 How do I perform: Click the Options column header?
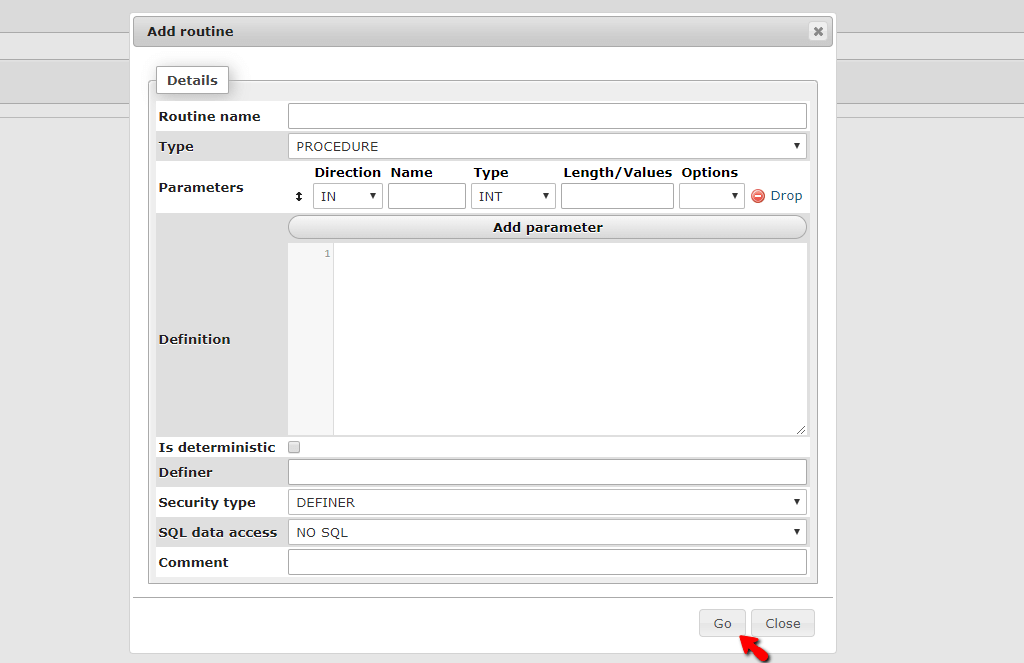coord(709,172)
